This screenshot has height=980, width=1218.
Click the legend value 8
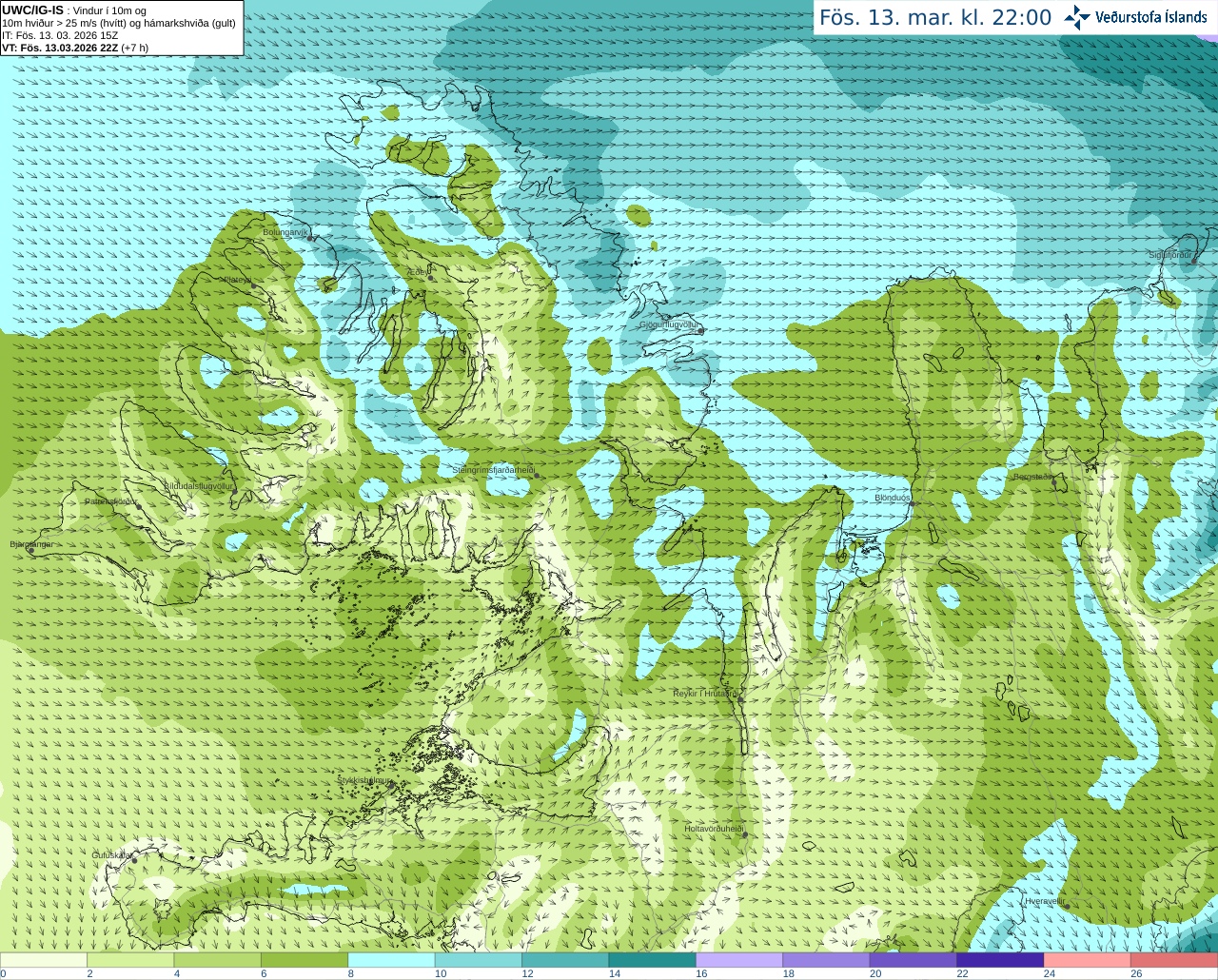click(x=351, y=973)
